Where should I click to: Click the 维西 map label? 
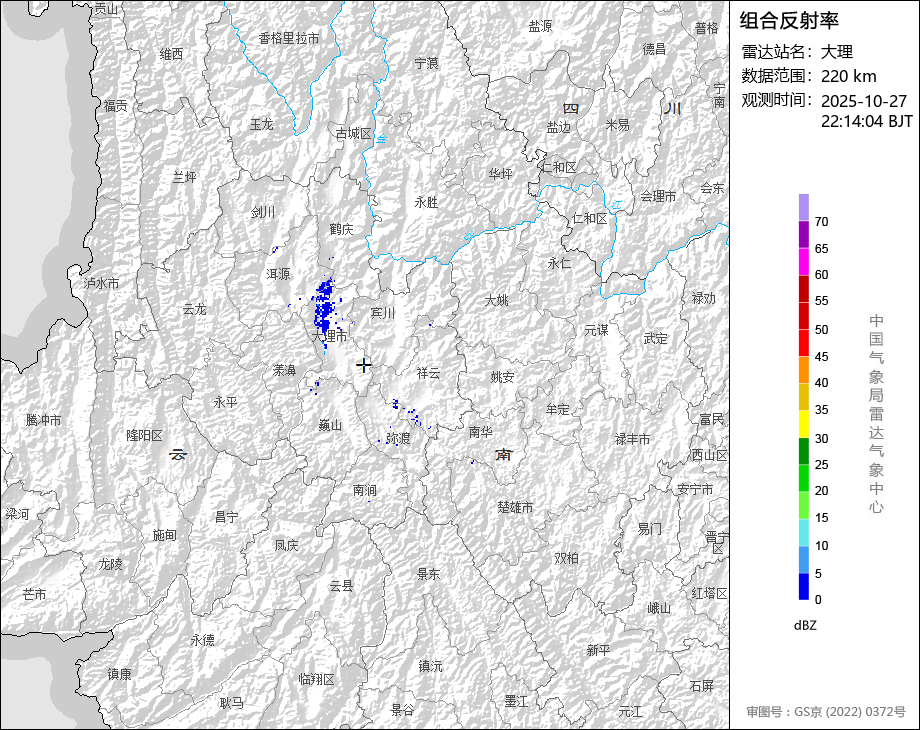pyautogui.click(x=171, y=55)
